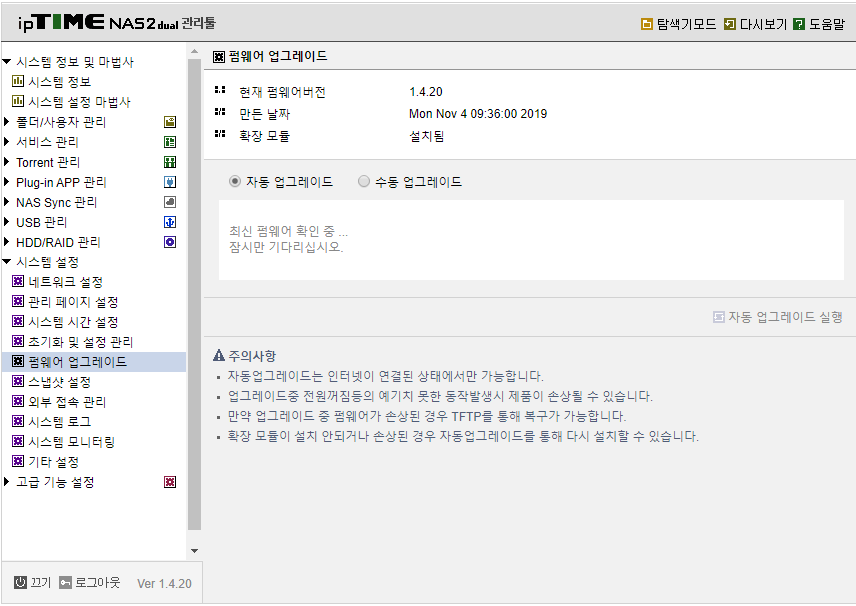The image size is (856, 606).
Task: Click the icon beside 스냅샷 설정
Action: pos(18,382)
